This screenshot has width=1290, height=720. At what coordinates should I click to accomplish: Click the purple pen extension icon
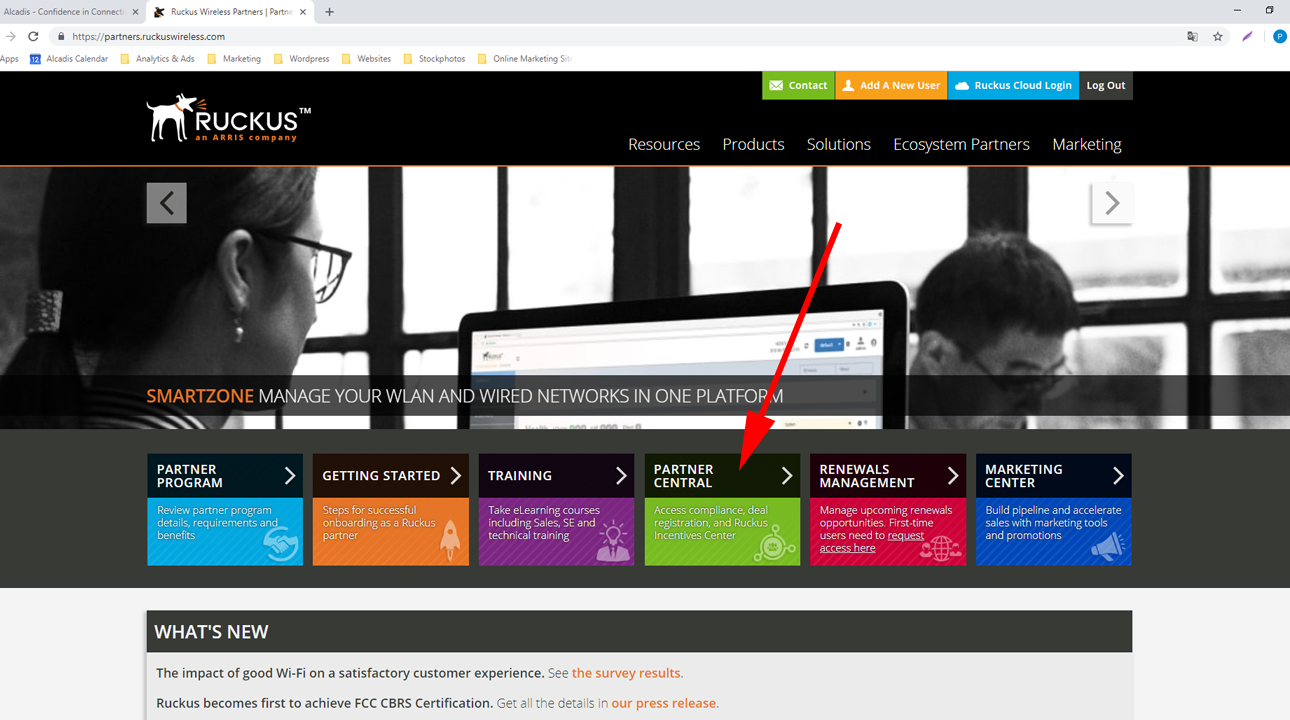point(1247,36)
